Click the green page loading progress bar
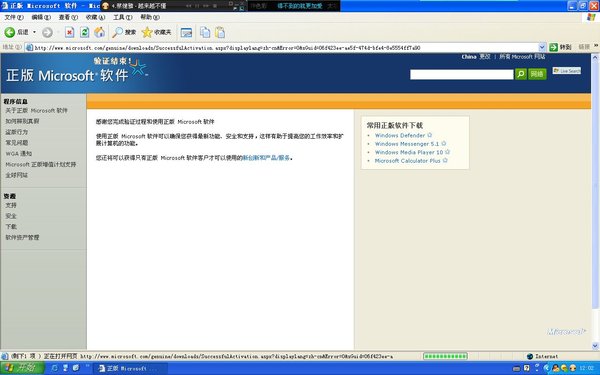600x375 pixels. pos(445,356)
